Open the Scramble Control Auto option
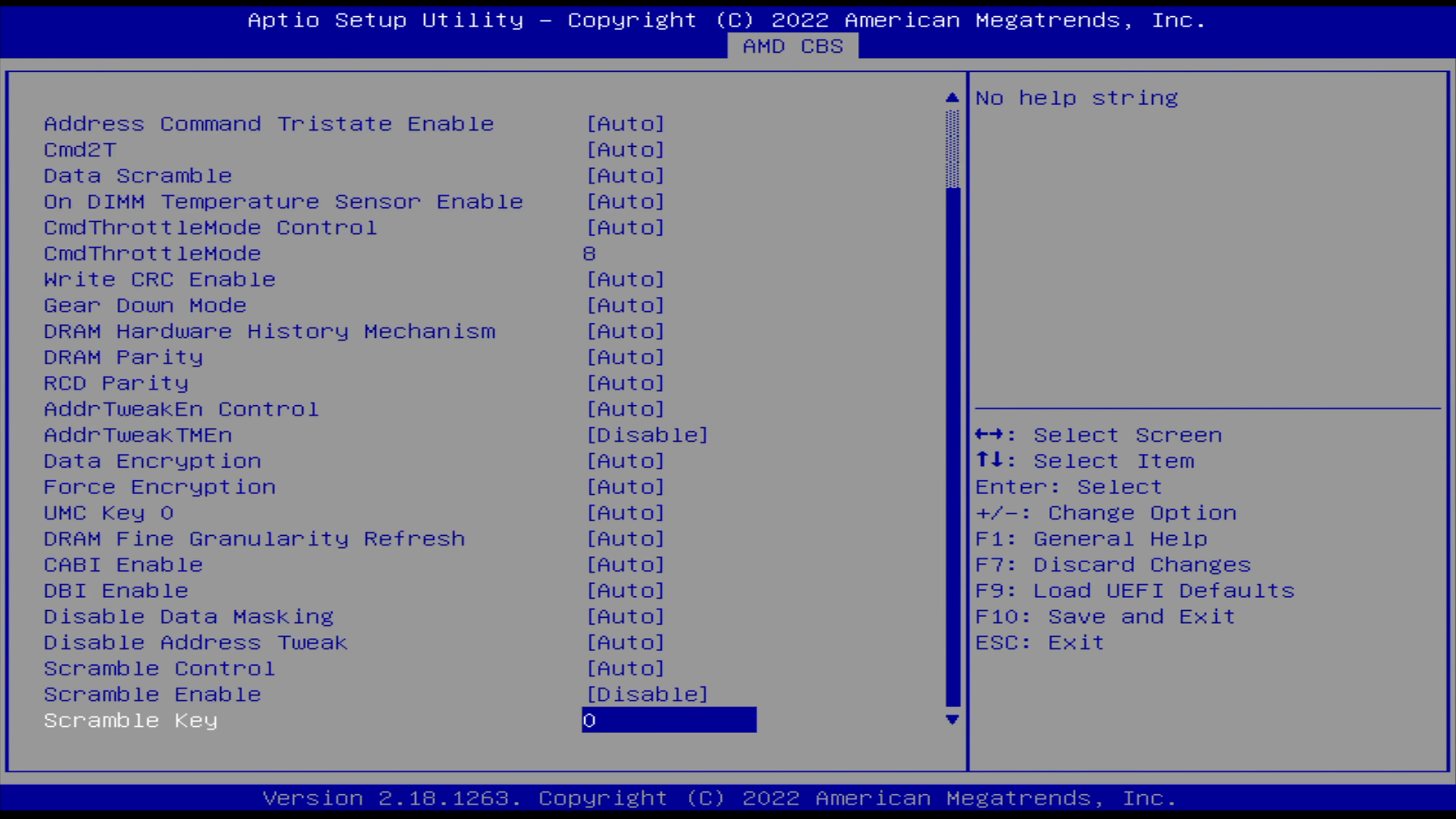 (625, 668)
